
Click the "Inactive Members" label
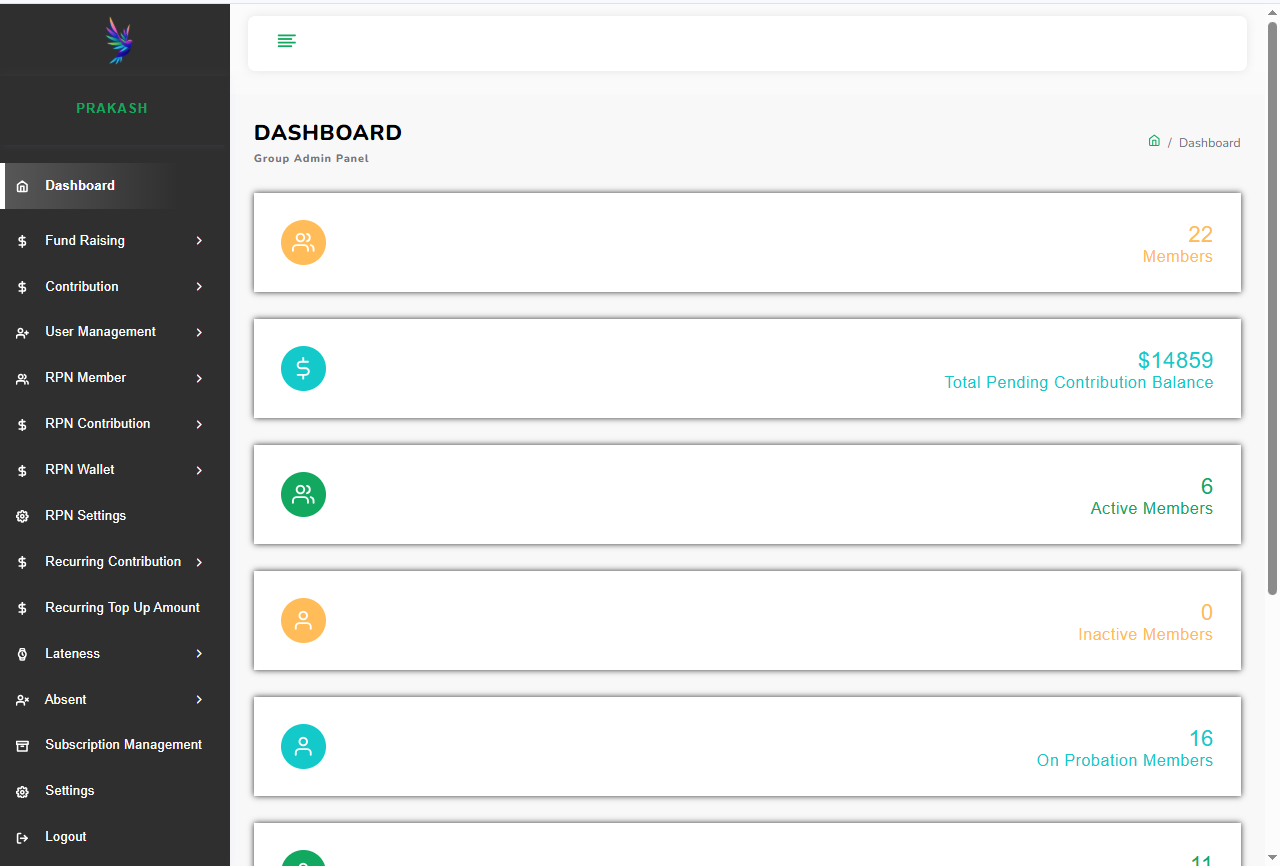(x=1145, y=635)
